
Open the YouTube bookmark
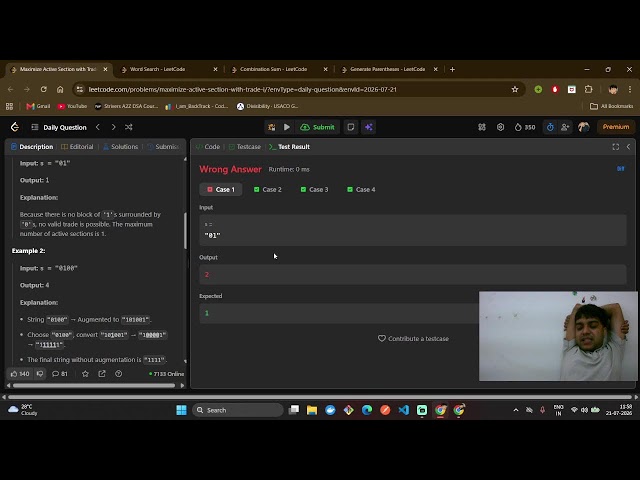coord(72,106)
